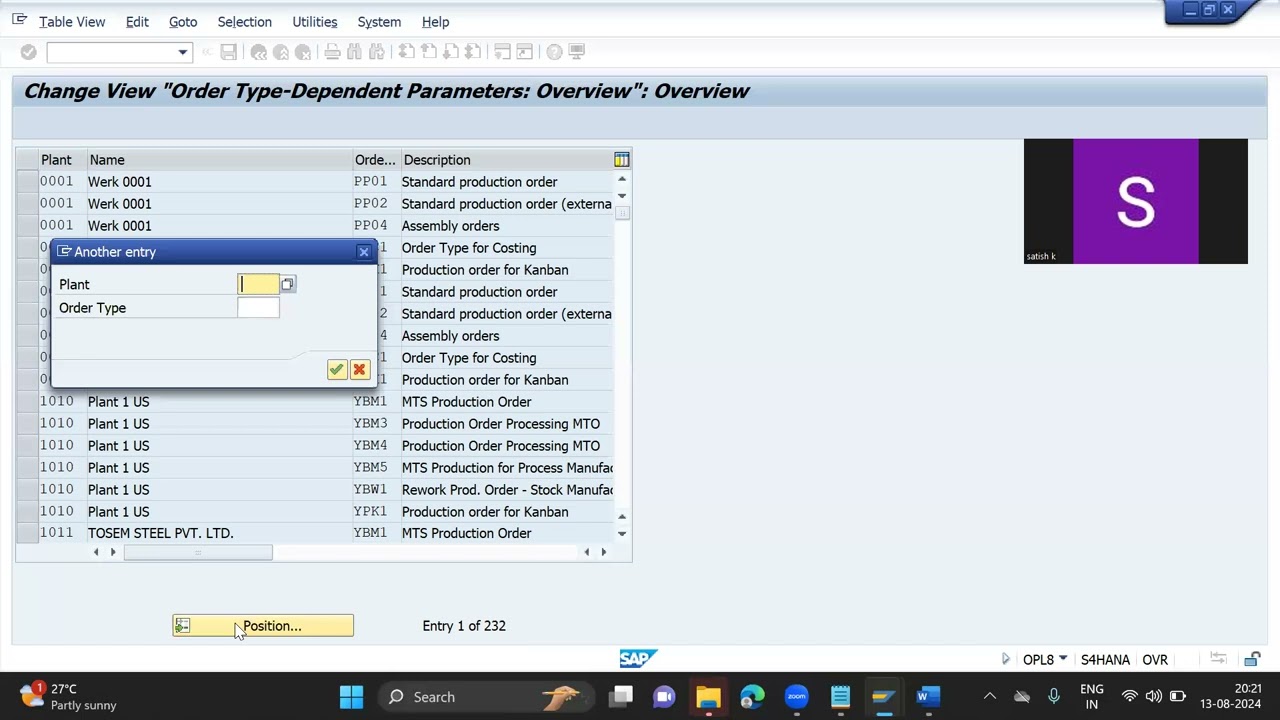Select row YBM3 Production Order Processing MTO

(x=26, y=424)
